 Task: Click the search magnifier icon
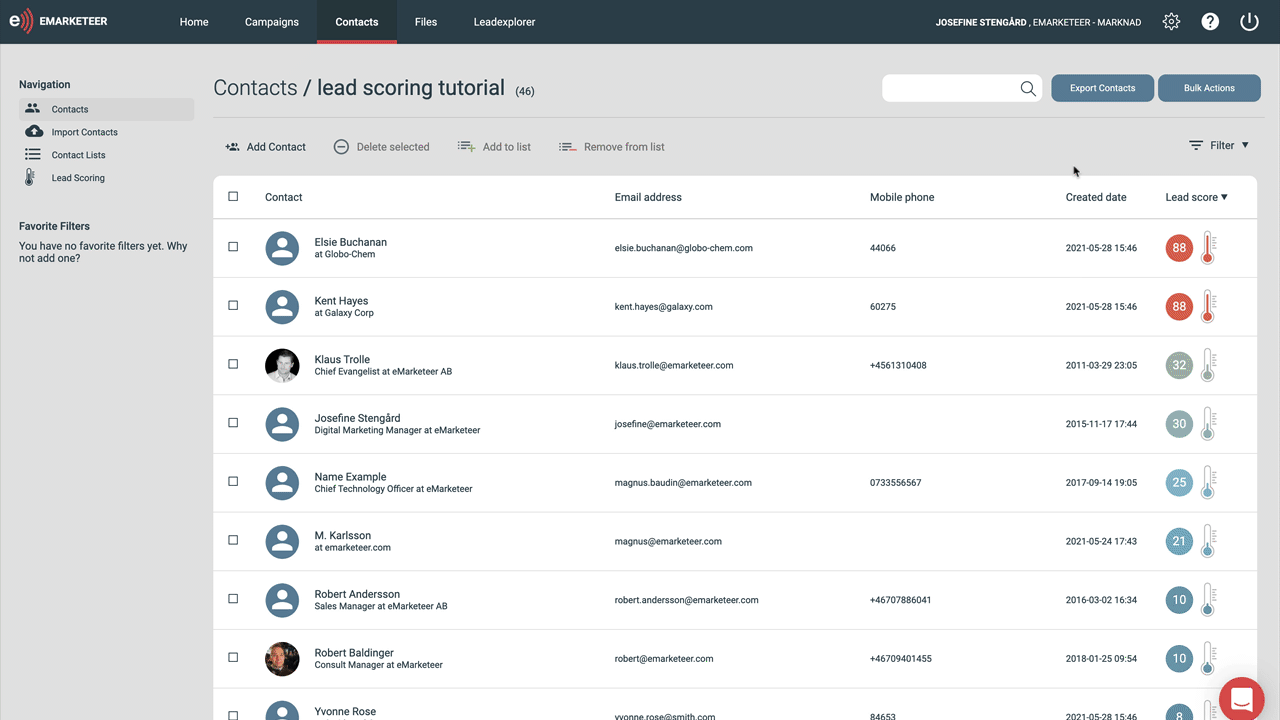point(1028,88)
